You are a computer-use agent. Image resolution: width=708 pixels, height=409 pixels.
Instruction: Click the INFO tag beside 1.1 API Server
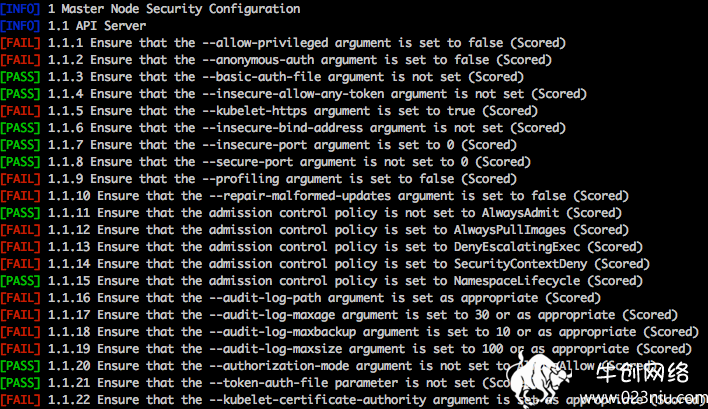20,26
